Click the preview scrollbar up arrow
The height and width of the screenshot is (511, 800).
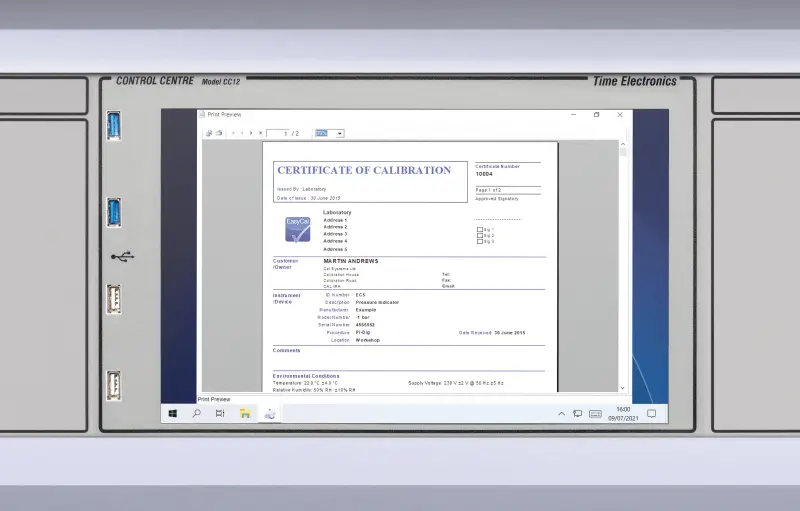[x=622, y=144]
